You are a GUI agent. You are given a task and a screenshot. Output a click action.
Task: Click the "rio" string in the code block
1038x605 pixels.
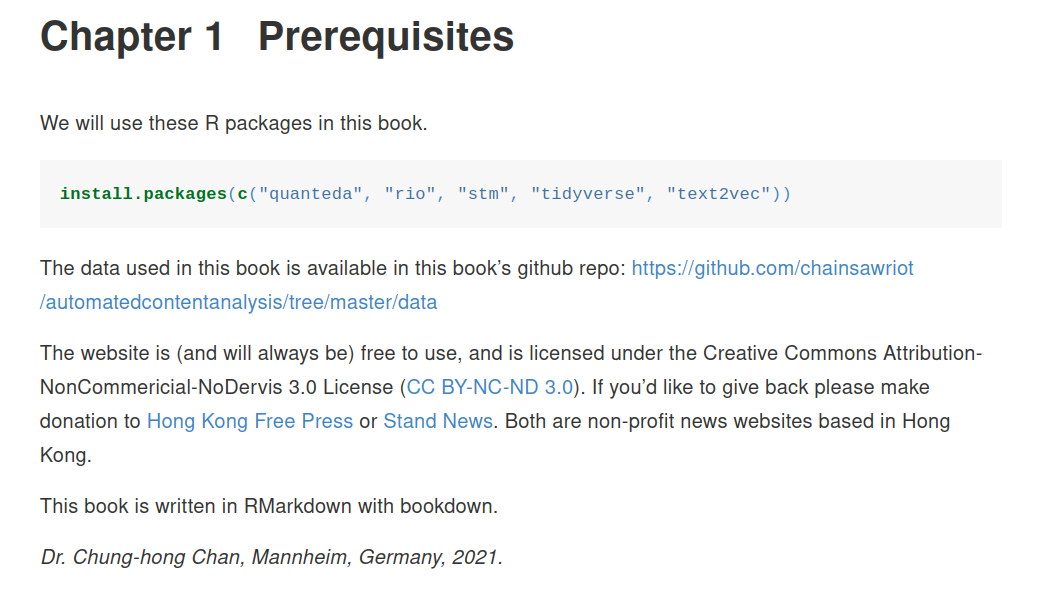click(x=410, y=194)
